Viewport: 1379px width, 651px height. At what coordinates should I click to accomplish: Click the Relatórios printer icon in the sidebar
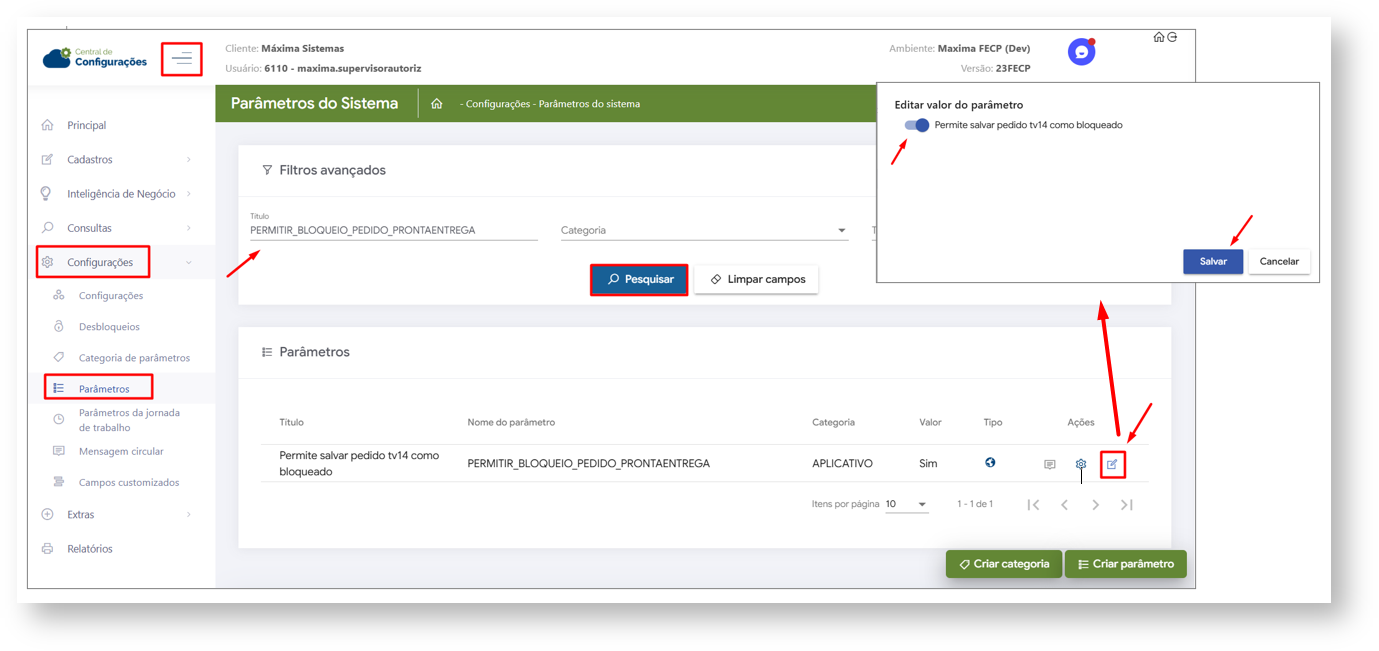pyautogui.click(x=47, y=549)
